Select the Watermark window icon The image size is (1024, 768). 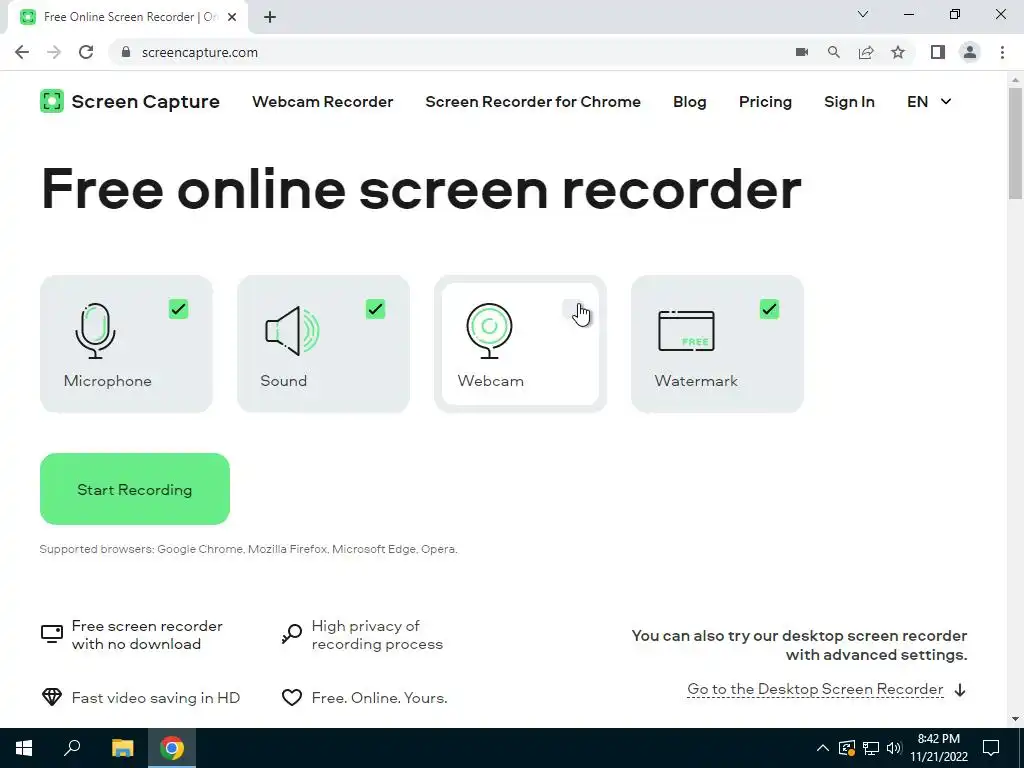686,331
